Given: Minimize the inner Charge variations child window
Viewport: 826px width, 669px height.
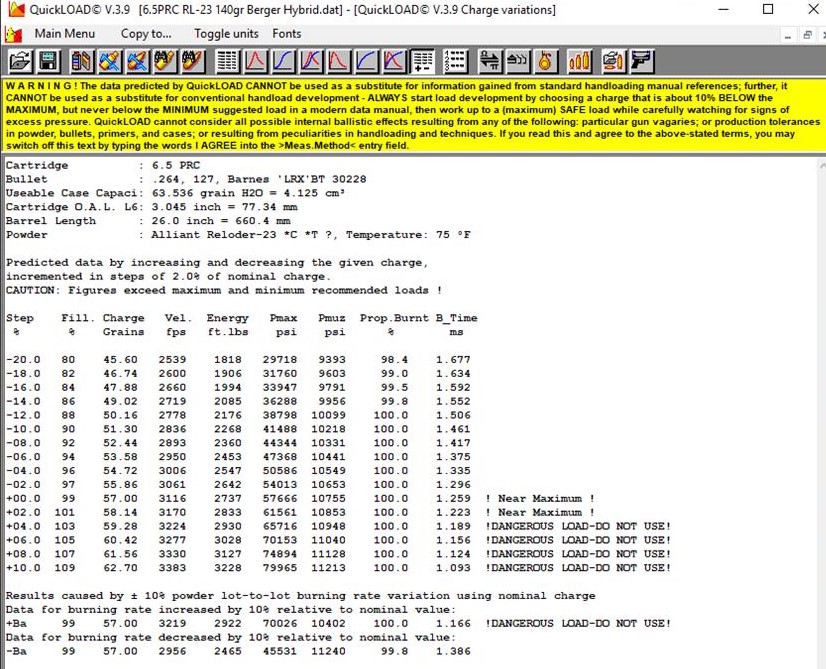Looking at the screenshot, I should pos(788,35).
